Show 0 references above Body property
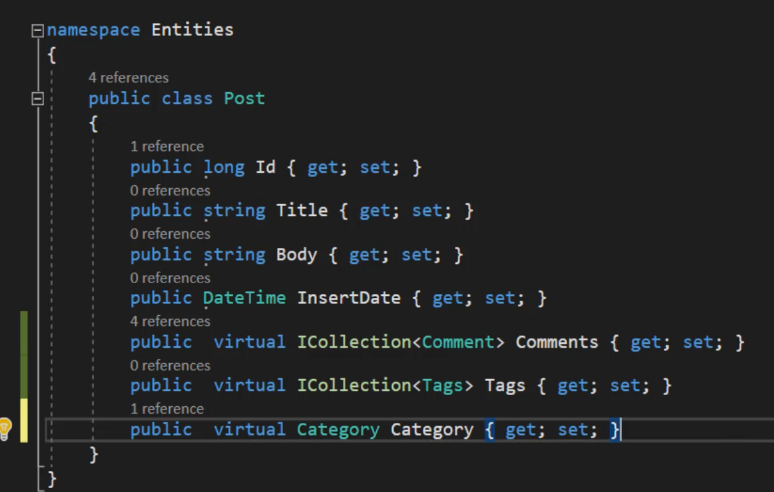Viewport: 774px width, 492px height. (x=170, y=234)
